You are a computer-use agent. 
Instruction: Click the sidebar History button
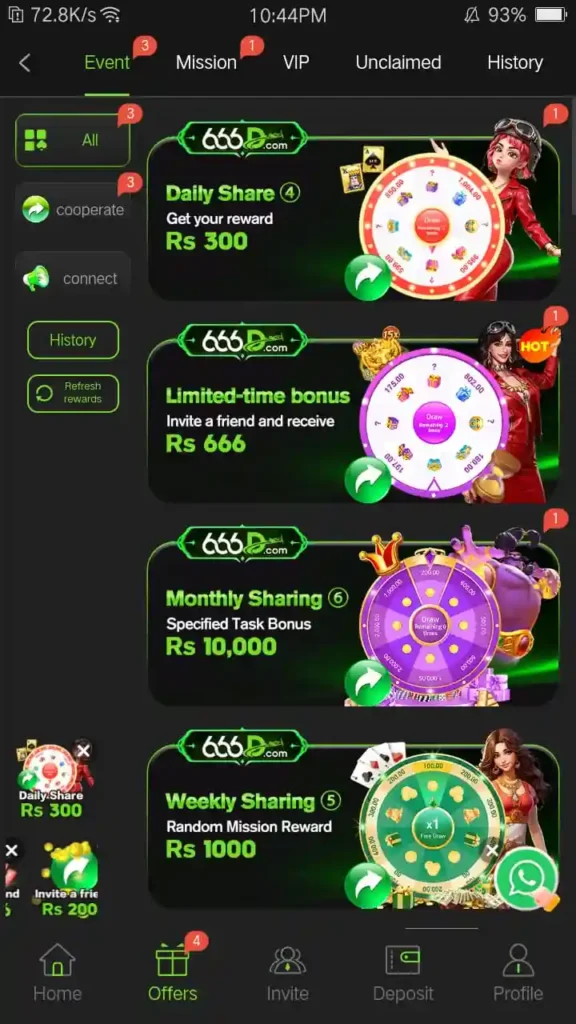[73, 340]
